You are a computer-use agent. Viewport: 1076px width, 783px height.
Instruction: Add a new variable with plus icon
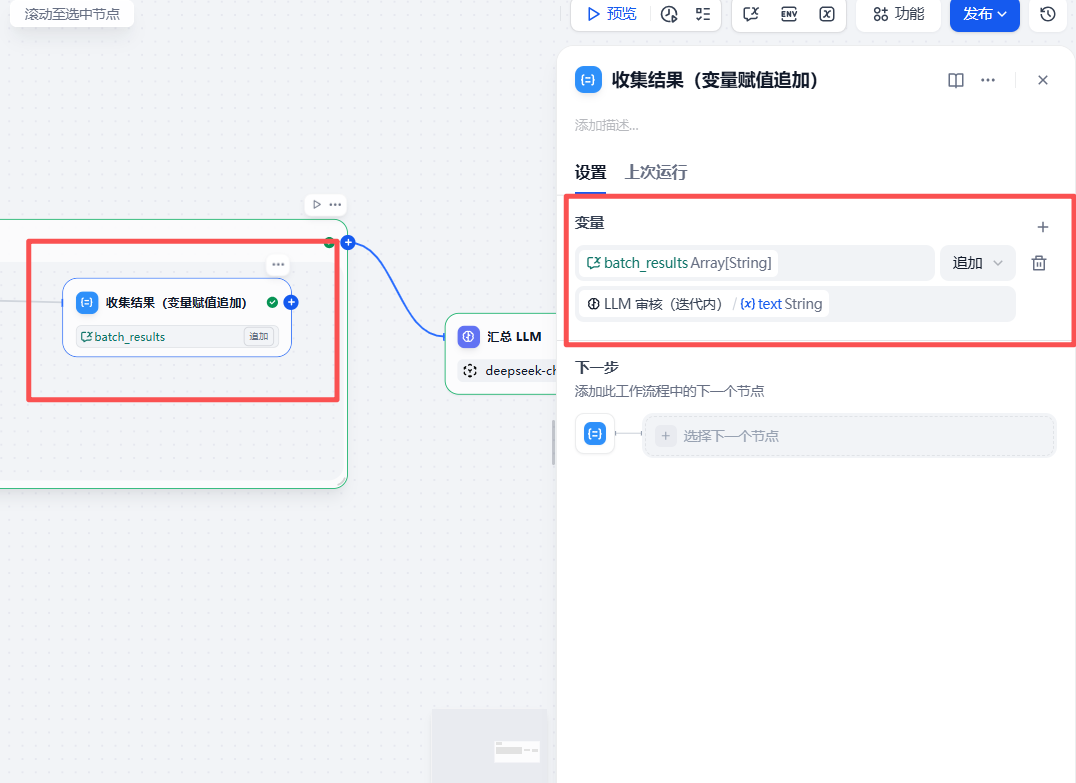pyautogui.click(x=1043, y=227)
